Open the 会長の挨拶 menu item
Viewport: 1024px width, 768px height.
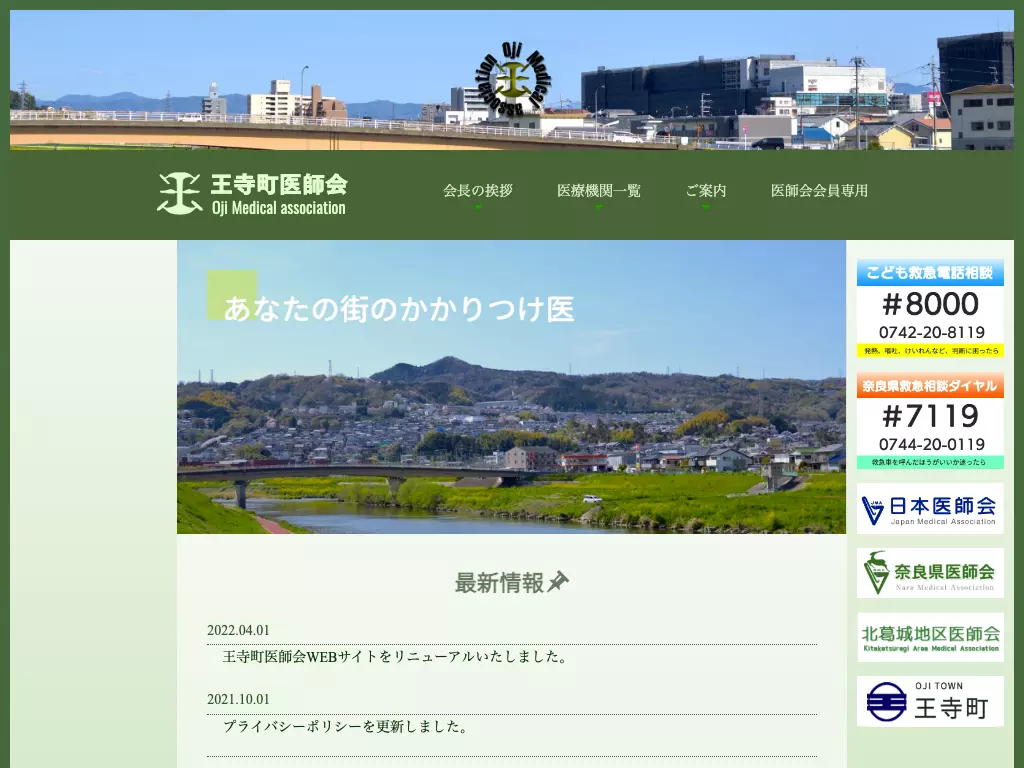click(477, 191)
